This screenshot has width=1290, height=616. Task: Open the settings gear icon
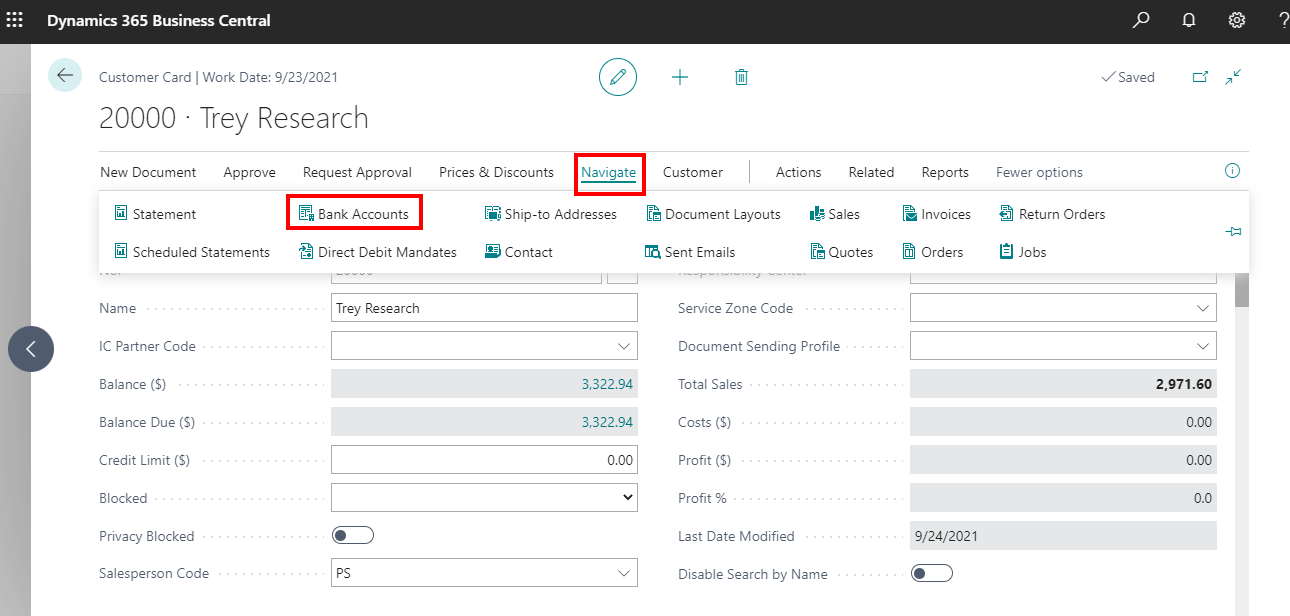1236,20
